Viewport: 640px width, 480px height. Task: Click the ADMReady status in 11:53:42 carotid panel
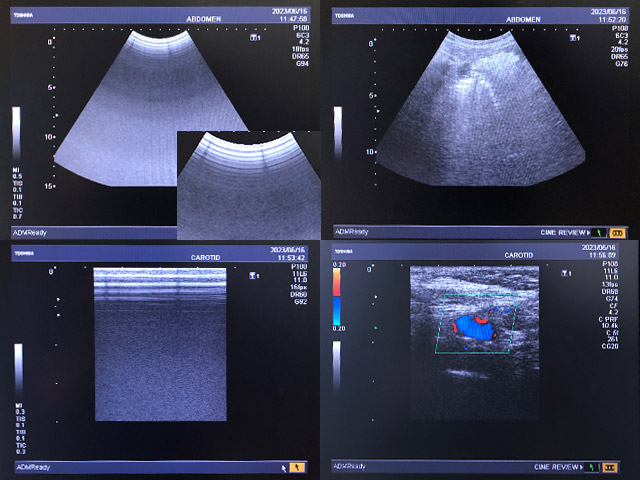pos(33,467)
